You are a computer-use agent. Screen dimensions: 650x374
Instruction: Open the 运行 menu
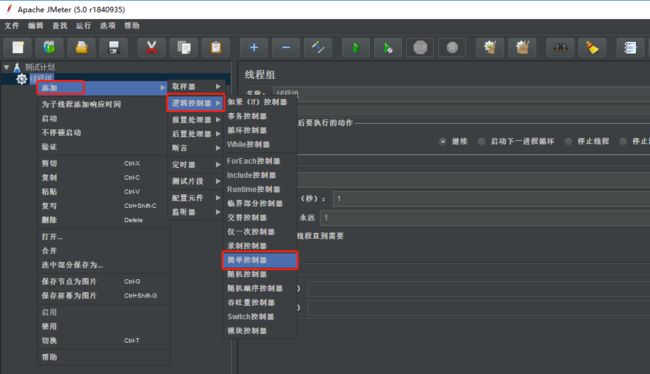[x=83, y=26]
